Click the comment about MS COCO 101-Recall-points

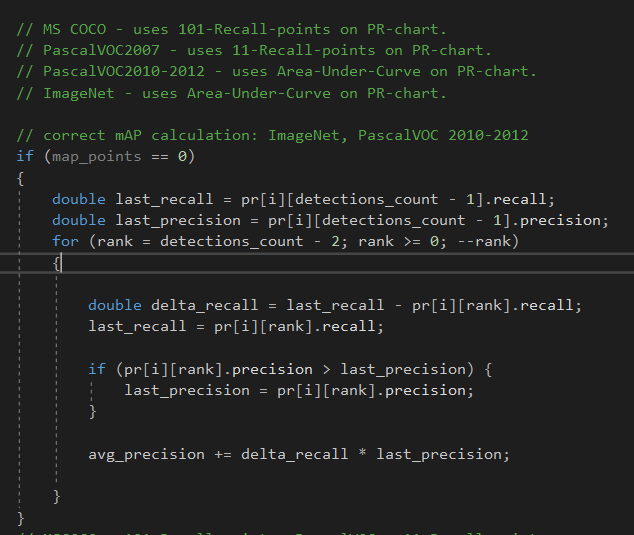[231, 30]
